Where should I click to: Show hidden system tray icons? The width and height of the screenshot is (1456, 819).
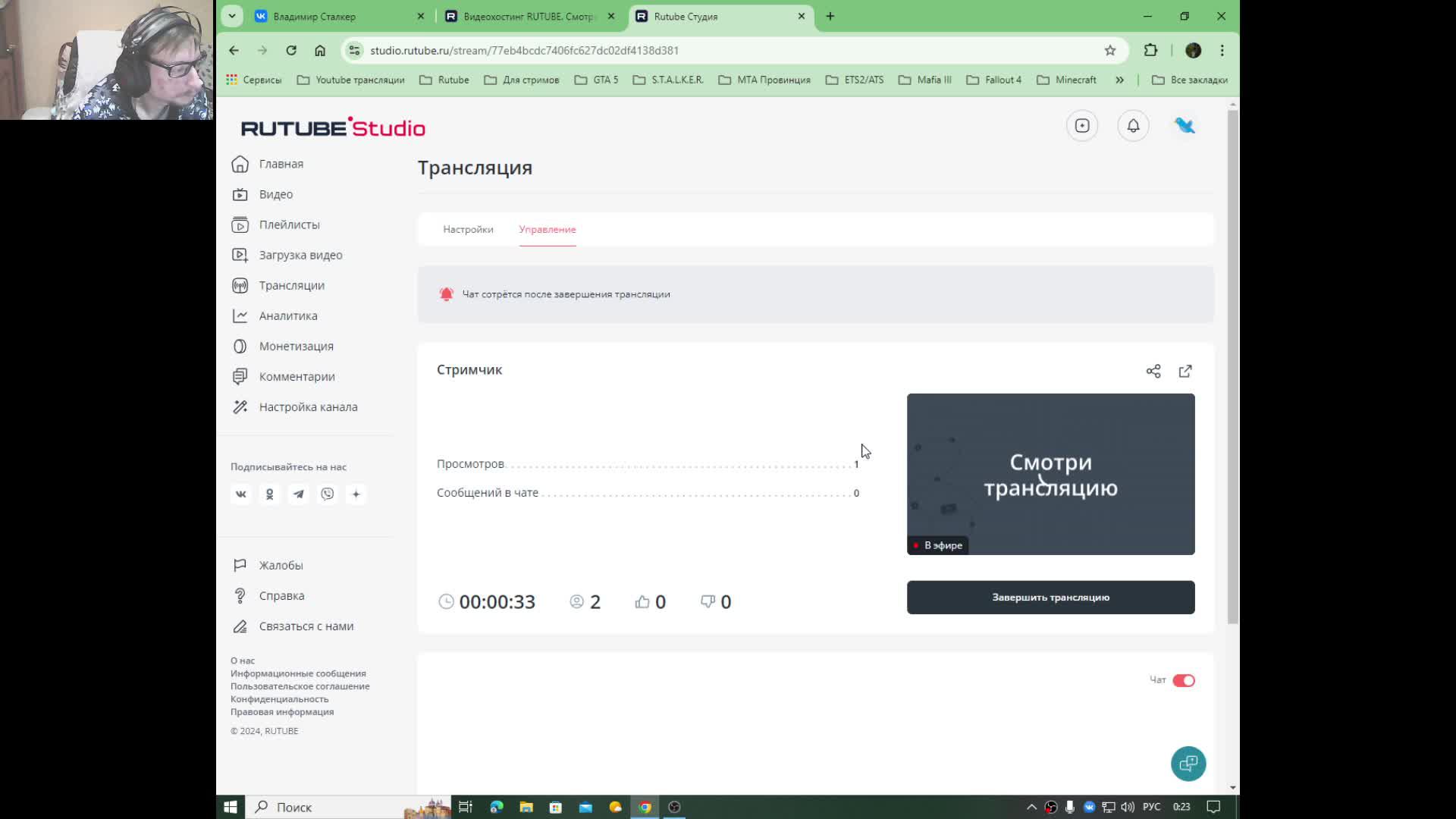pyautogui.click(x=1031, y=807)
